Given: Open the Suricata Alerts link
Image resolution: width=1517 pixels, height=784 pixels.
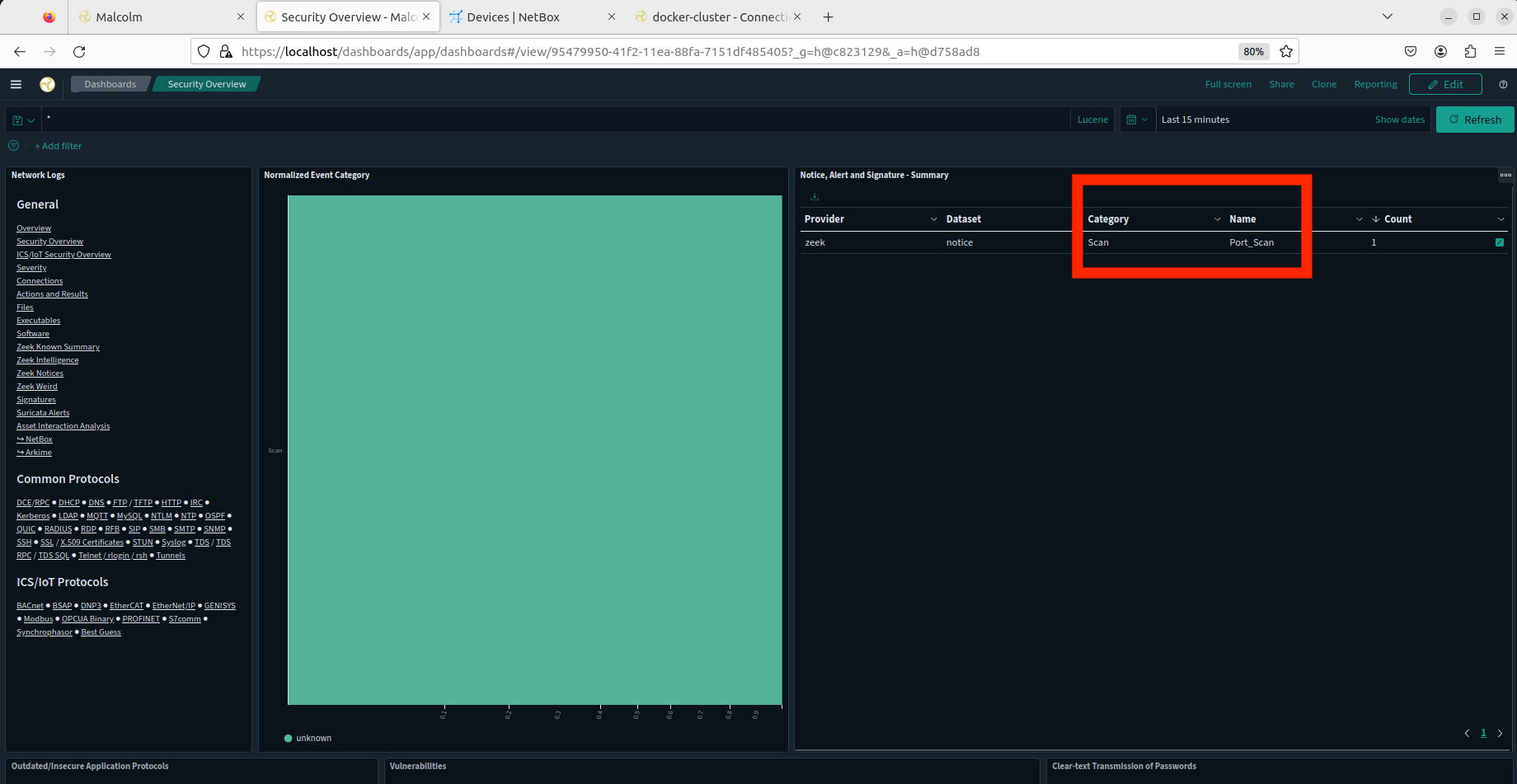Looking at the screenshot, I should coord(43,413).
